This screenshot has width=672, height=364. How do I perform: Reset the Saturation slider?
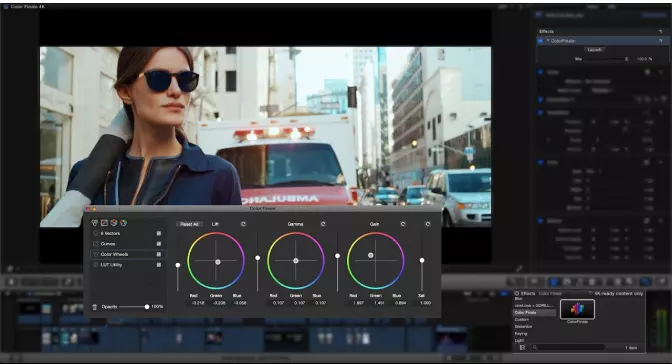(428, 224)
